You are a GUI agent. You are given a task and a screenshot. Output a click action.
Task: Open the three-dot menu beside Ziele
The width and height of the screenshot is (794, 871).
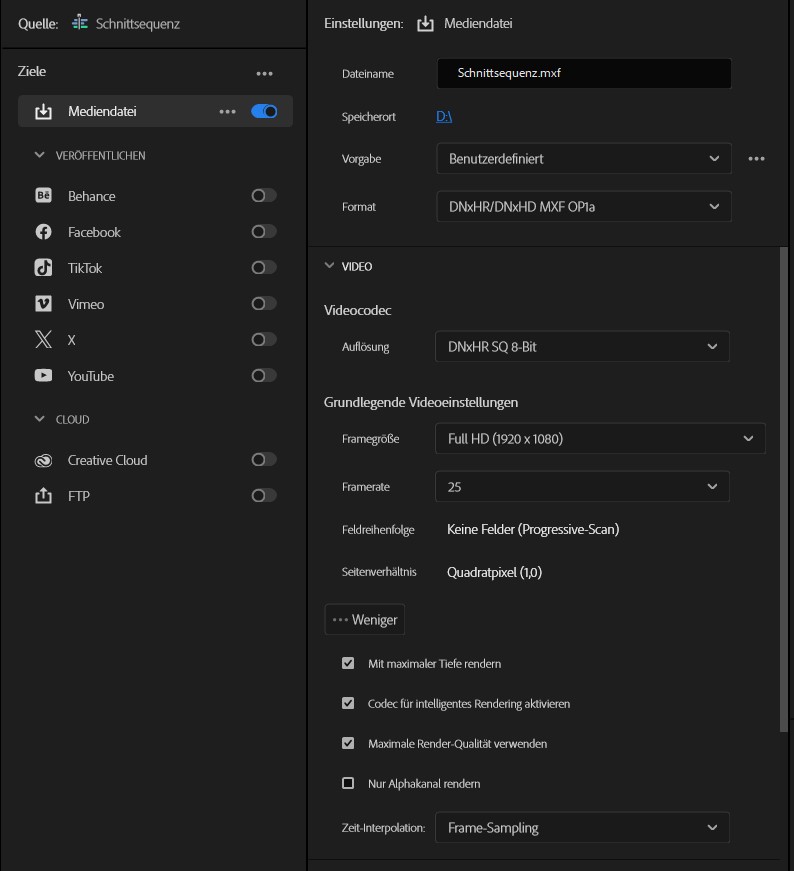click(264, 73)
